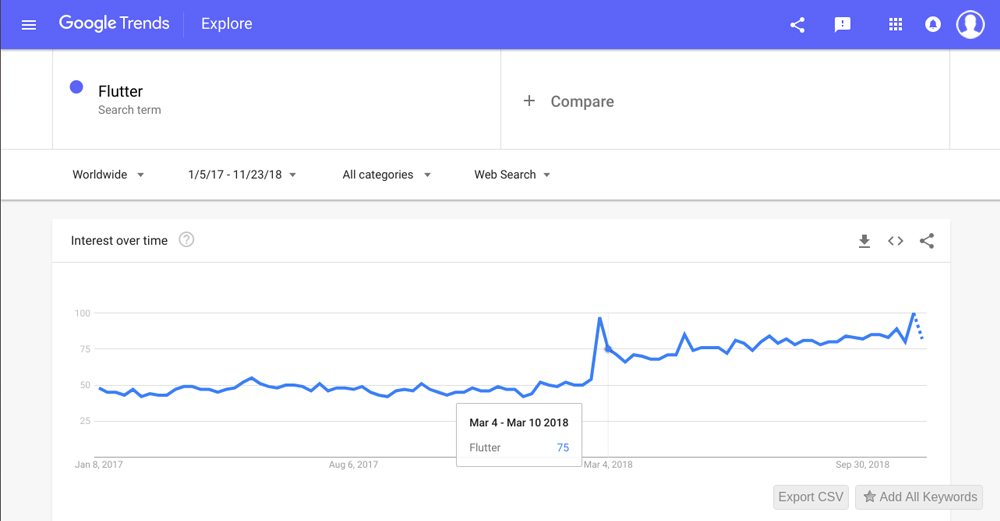Click the Explore header tab

coord(226,24)
